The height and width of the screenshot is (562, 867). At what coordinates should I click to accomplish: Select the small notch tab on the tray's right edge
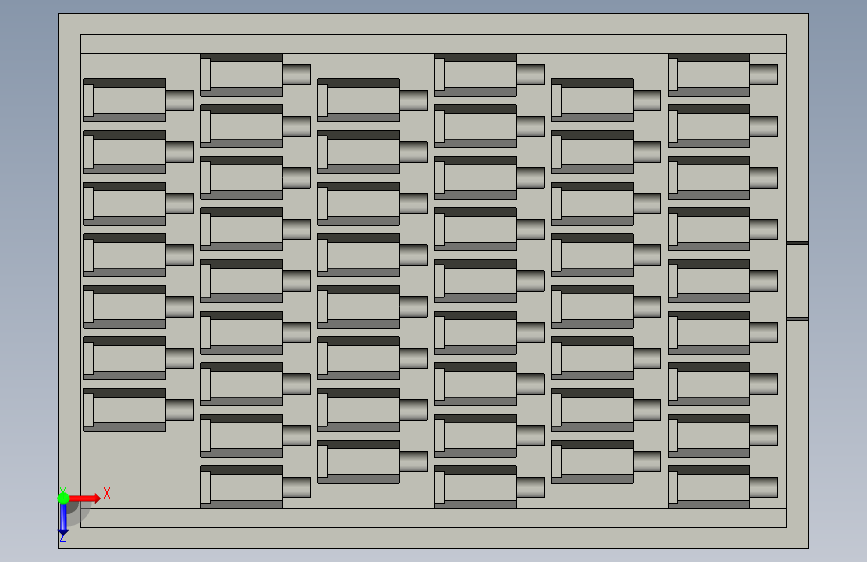point(797,281)
